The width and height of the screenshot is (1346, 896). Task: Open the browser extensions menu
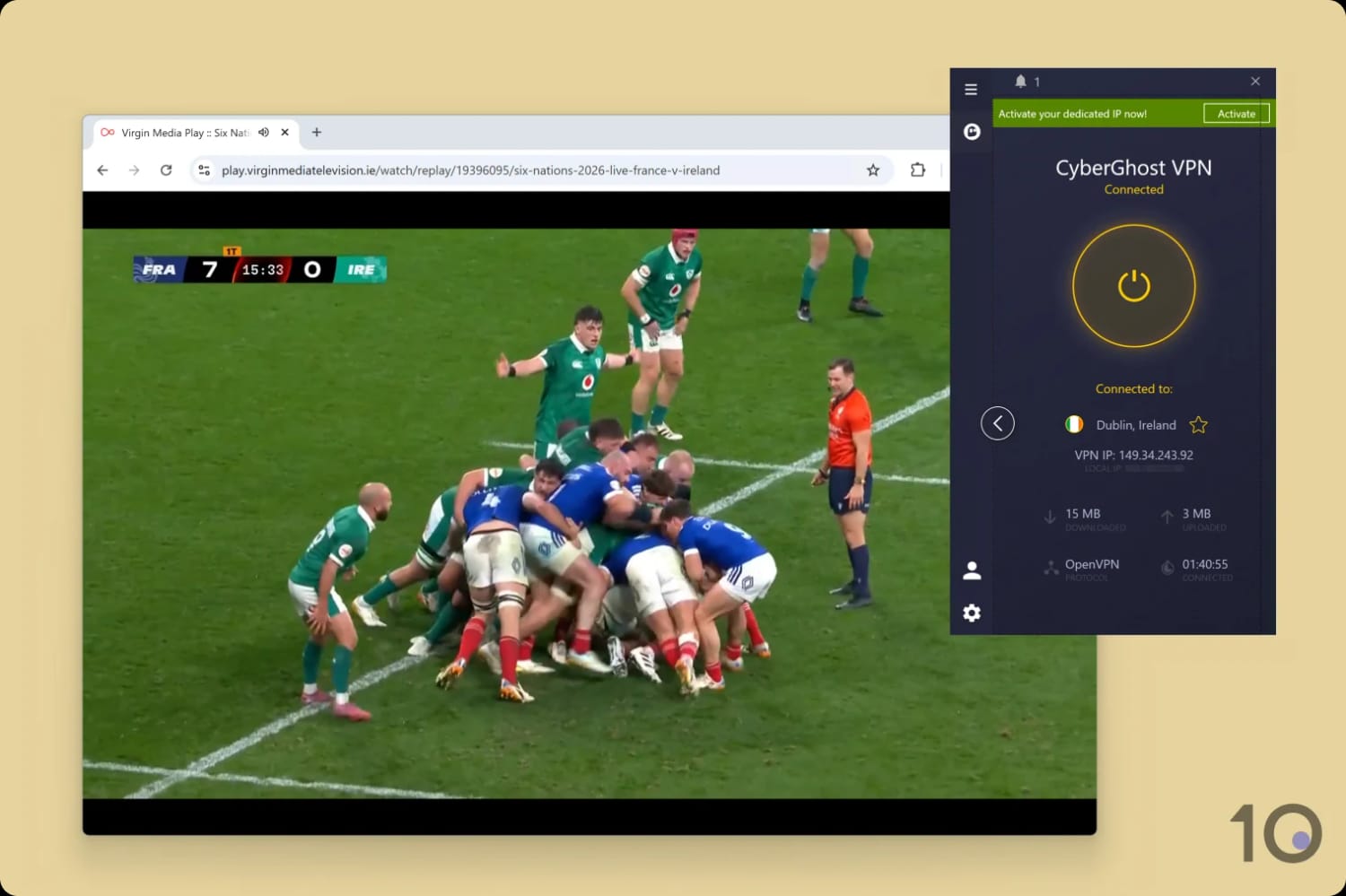[x=917, y=170]
